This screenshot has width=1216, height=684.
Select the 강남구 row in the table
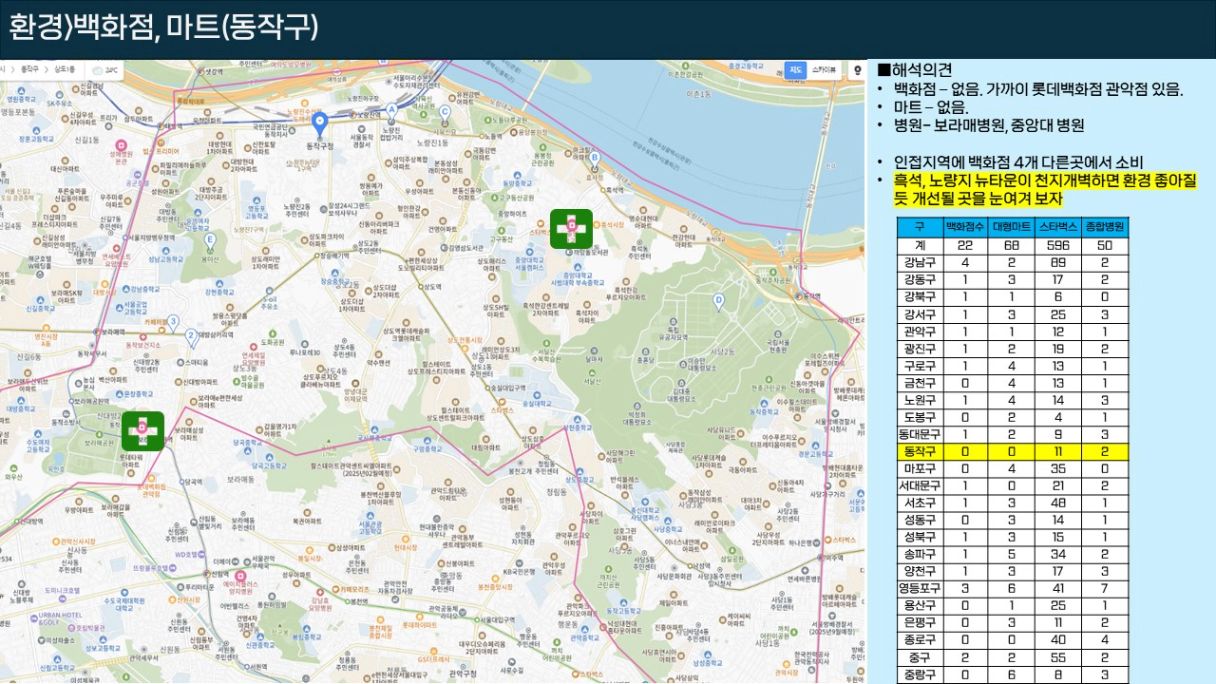919,262
